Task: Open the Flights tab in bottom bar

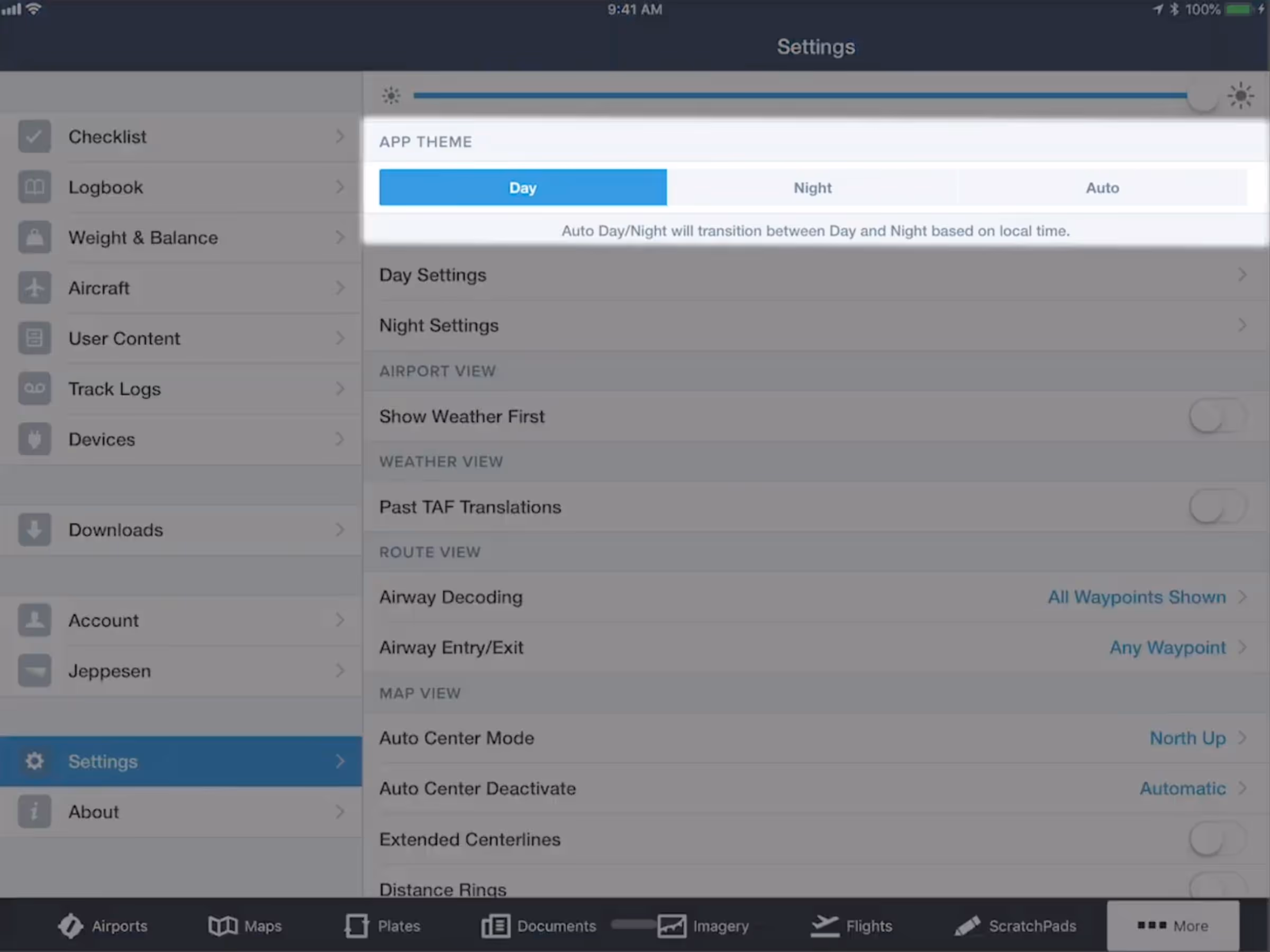Action: pyautogui.click(x=851, y=926)
